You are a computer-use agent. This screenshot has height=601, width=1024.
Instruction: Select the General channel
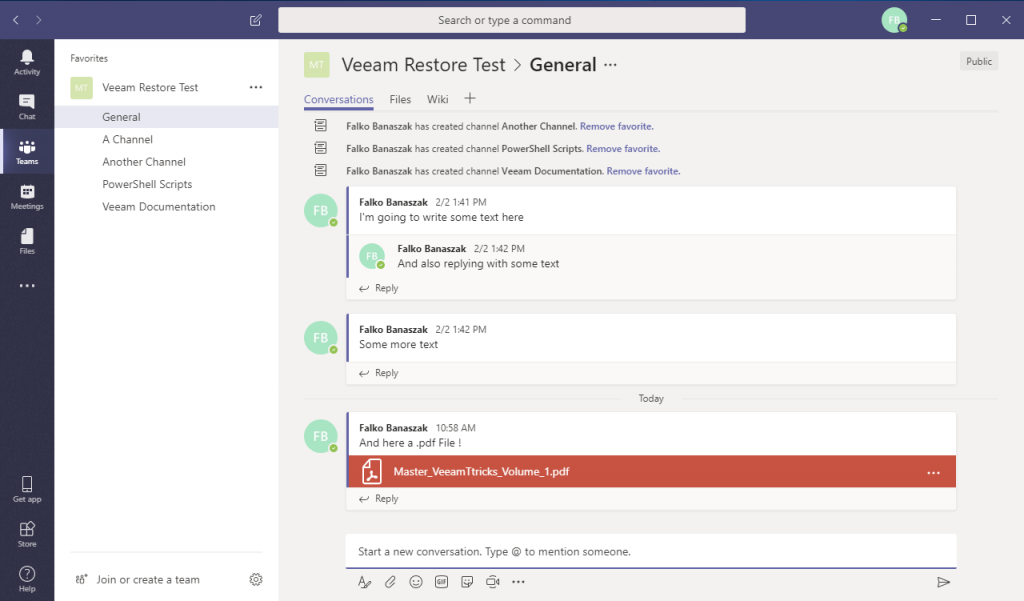(167, 117)
